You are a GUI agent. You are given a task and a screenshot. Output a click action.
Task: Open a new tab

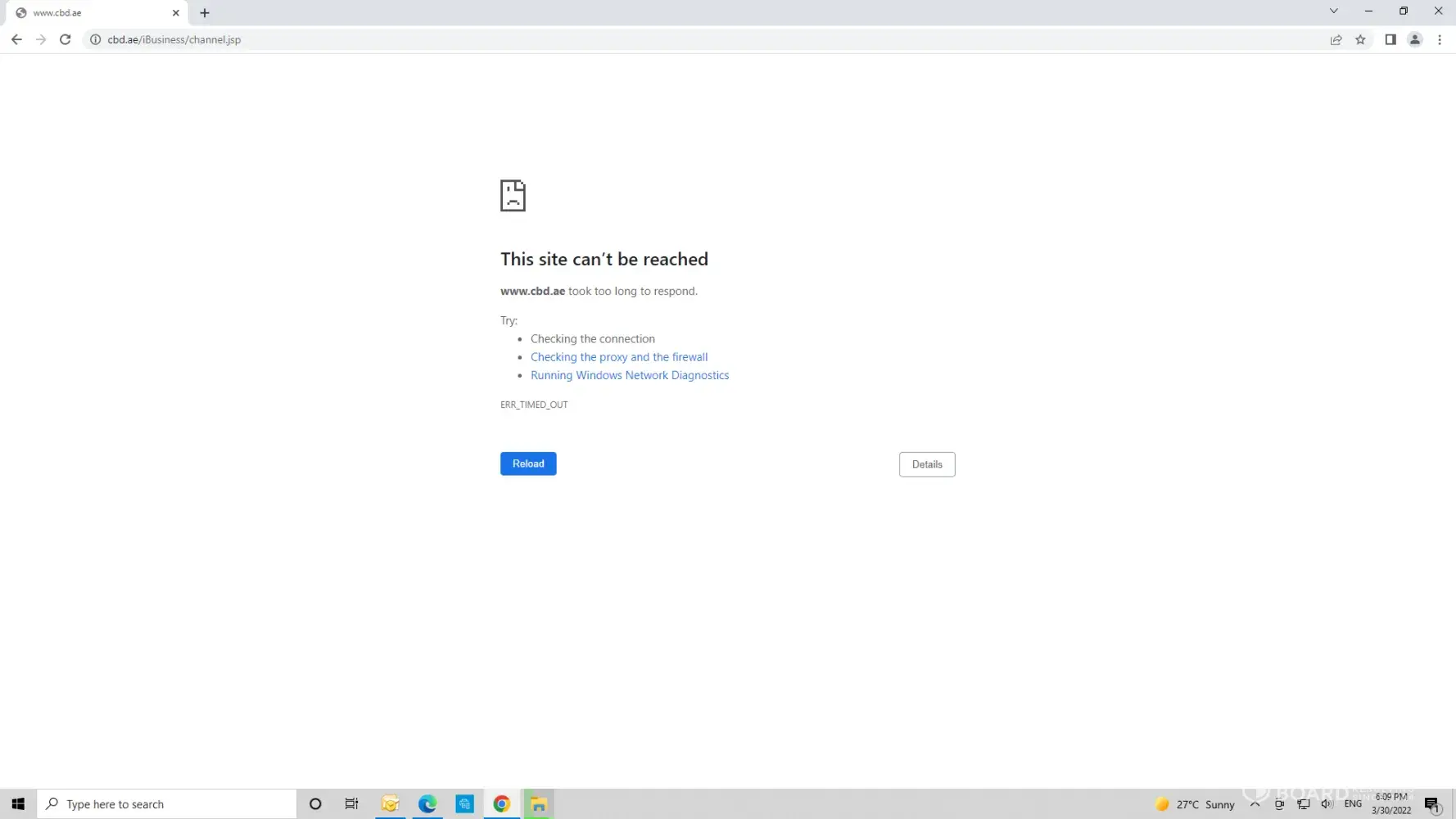205,13
